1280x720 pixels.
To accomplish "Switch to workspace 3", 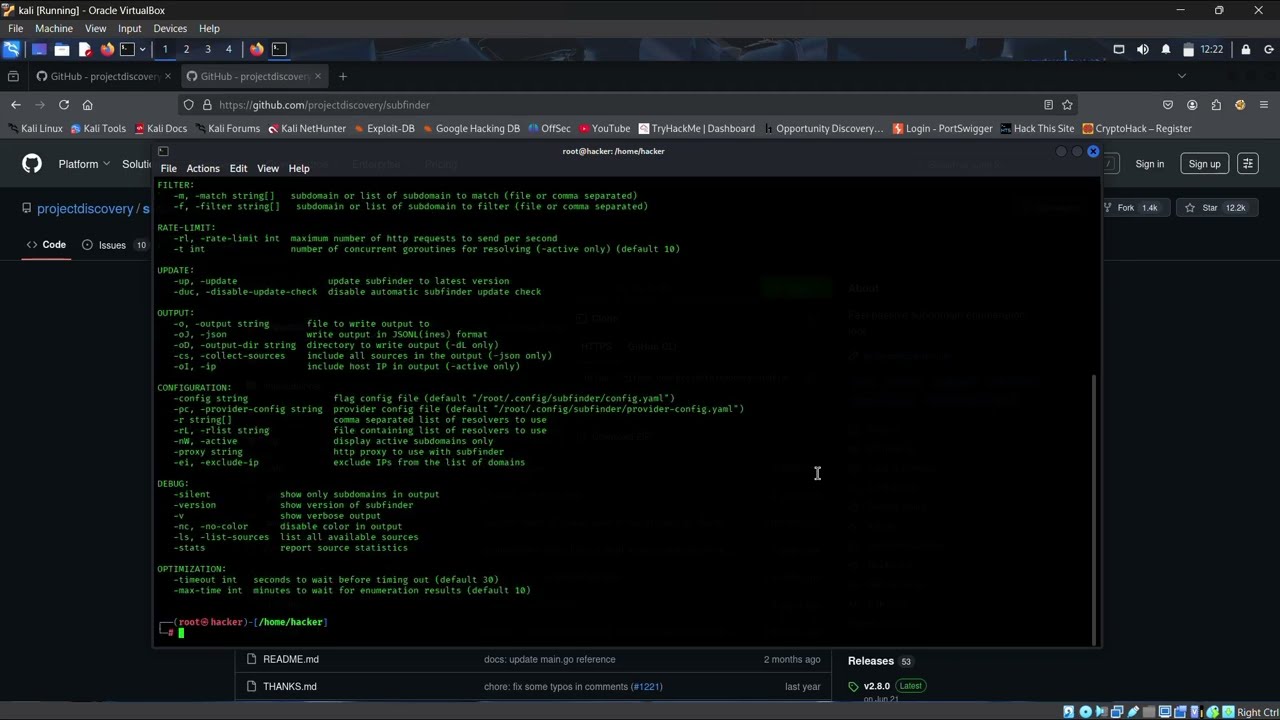I will pyautogui.click(x=208, y=49).
